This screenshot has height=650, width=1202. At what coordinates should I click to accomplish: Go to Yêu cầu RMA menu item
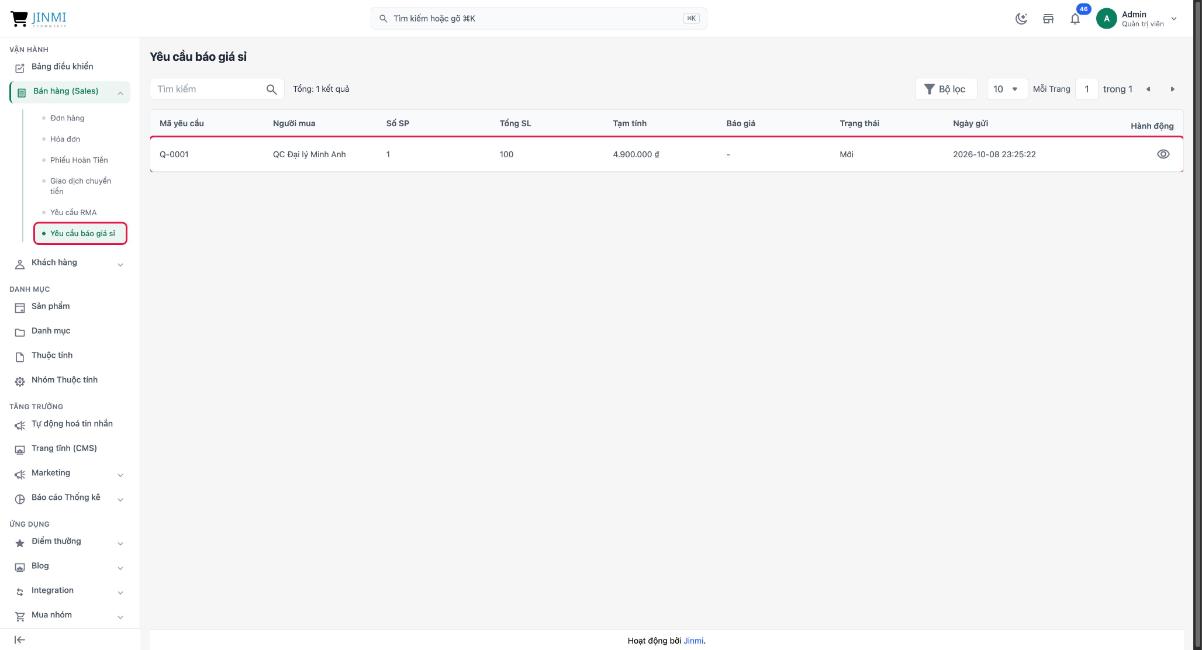tap(73, 212)
